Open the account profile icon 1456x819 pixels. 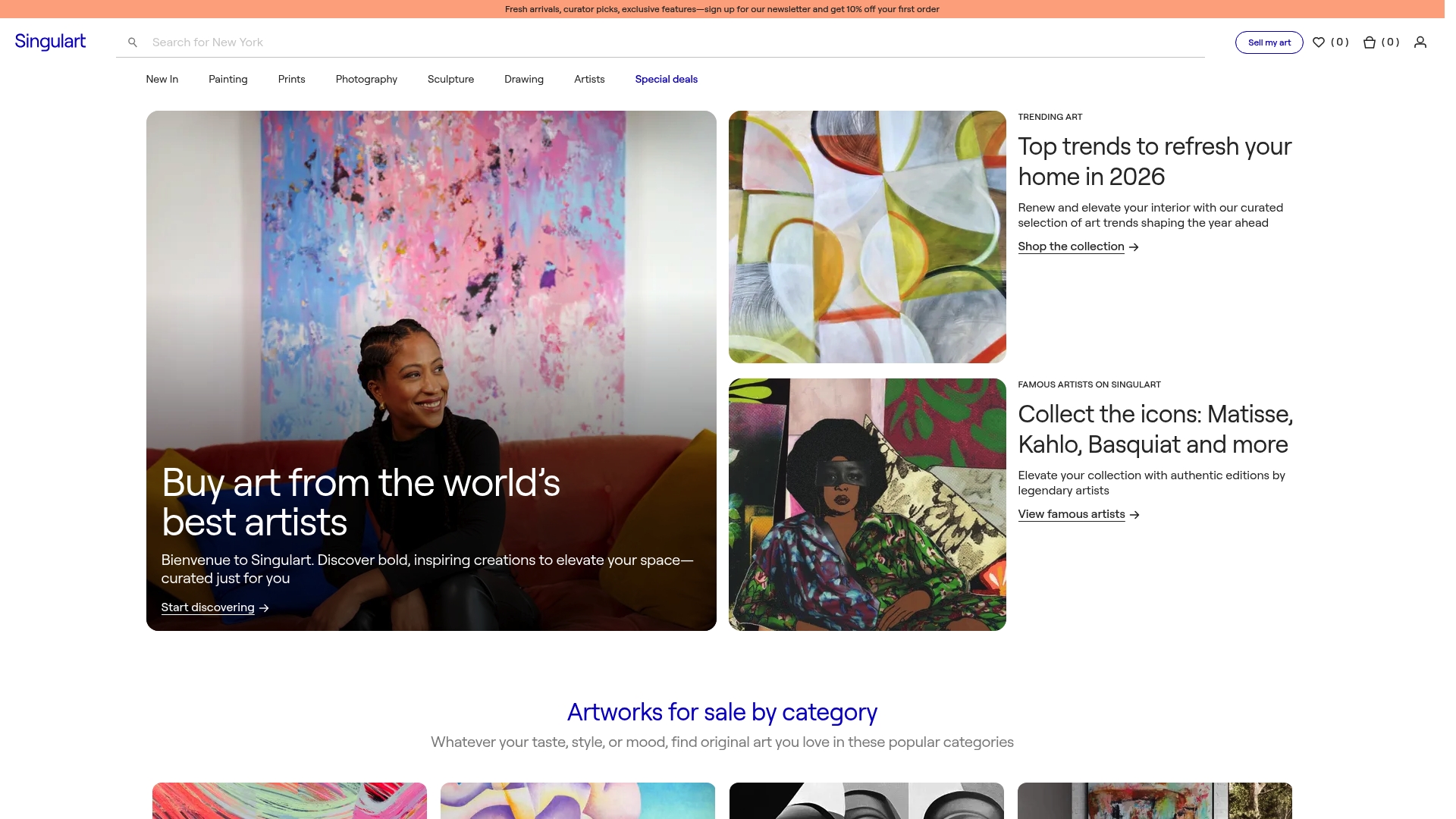[1420, 42]
